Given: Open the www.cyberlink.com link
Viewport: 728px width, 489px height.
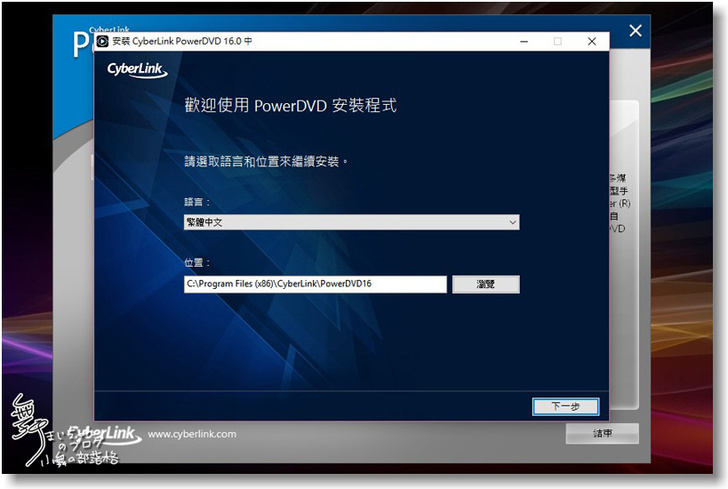Looking at the screenshot, I should click(x=192, y=434).
